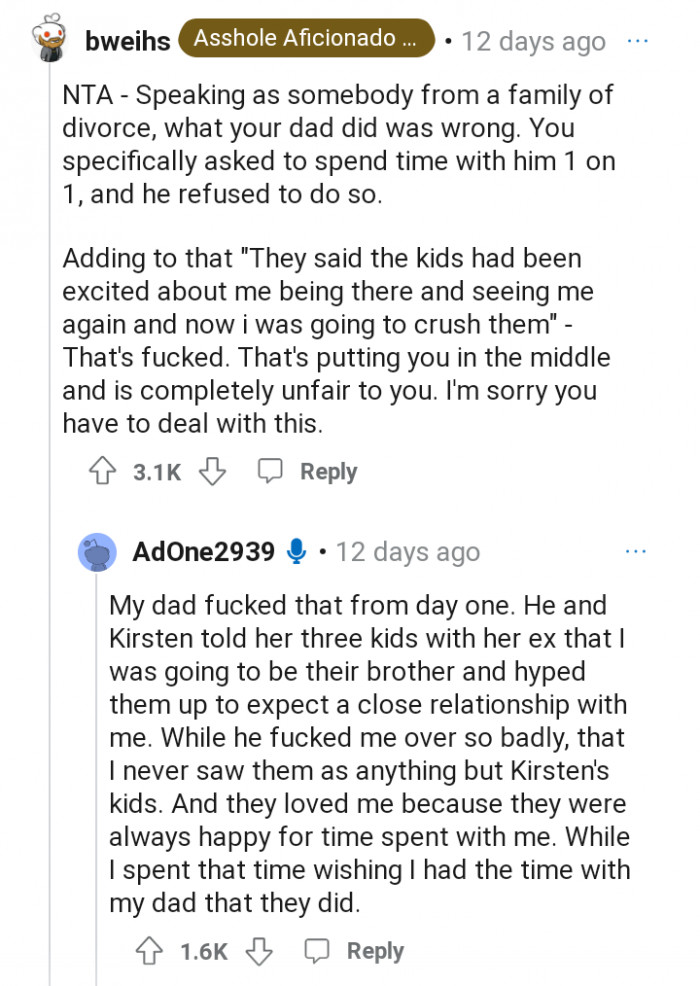
Task: Downvote the comment by bweihs
Action: pos(212,472)
